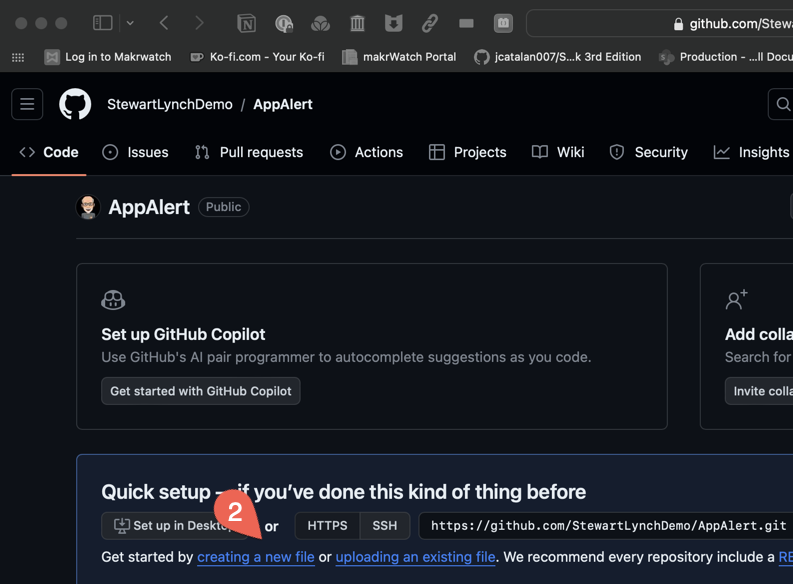
Task: Open the Production bookmark
Action: [x=726, y=57]
